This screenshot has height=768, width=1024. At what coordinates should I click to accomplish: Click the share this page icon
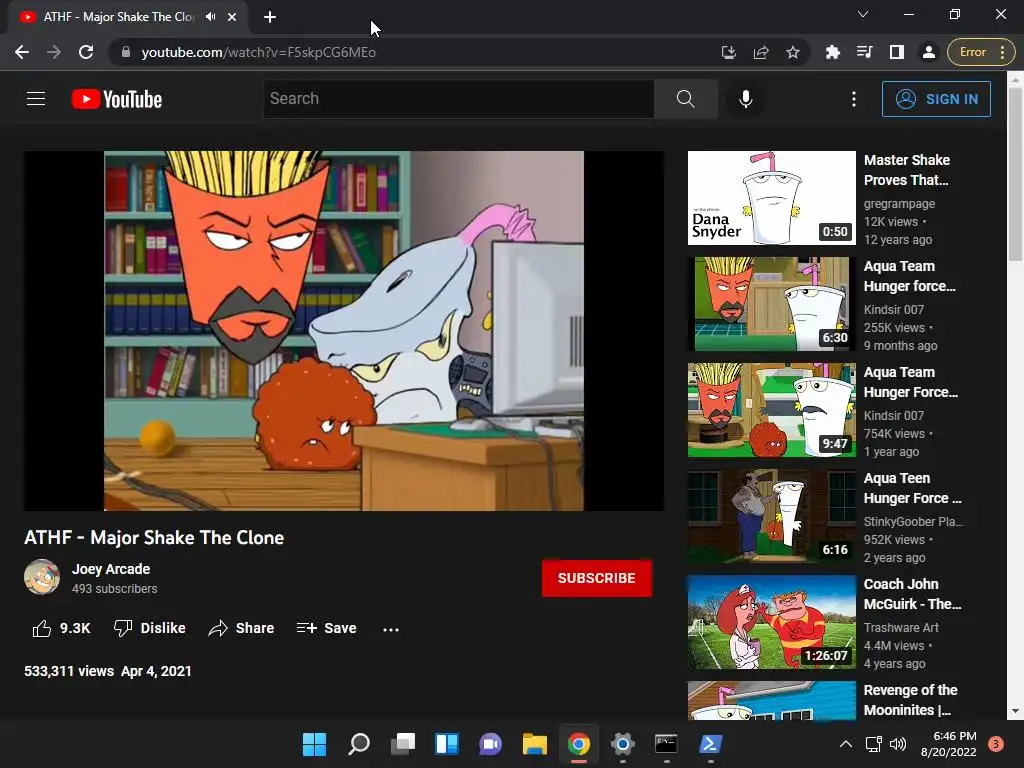(x=761, y=52)
